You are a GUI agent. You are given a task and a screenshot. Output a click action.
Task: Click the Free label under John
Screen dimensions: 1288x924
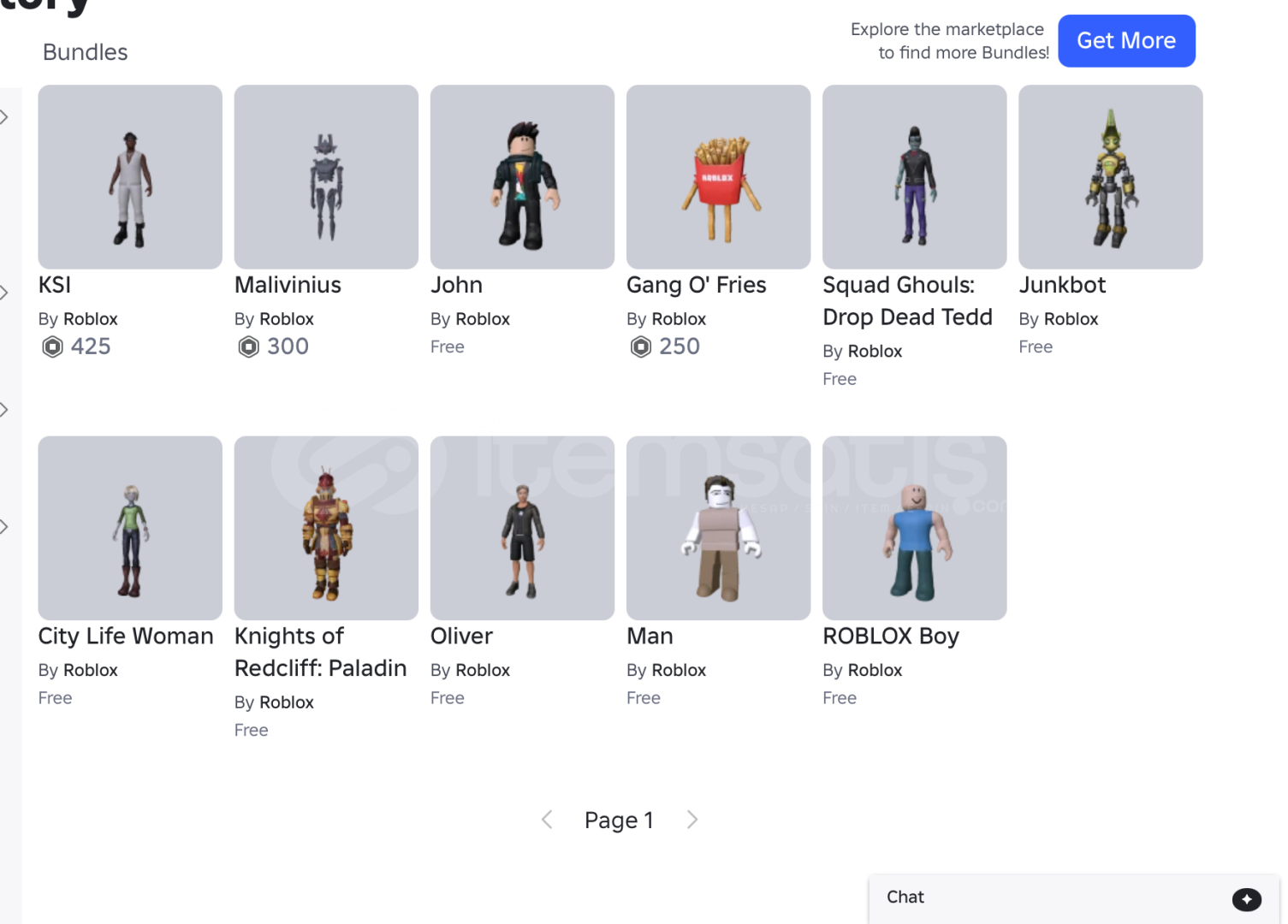pyautogui.click(x=448, y=347)
